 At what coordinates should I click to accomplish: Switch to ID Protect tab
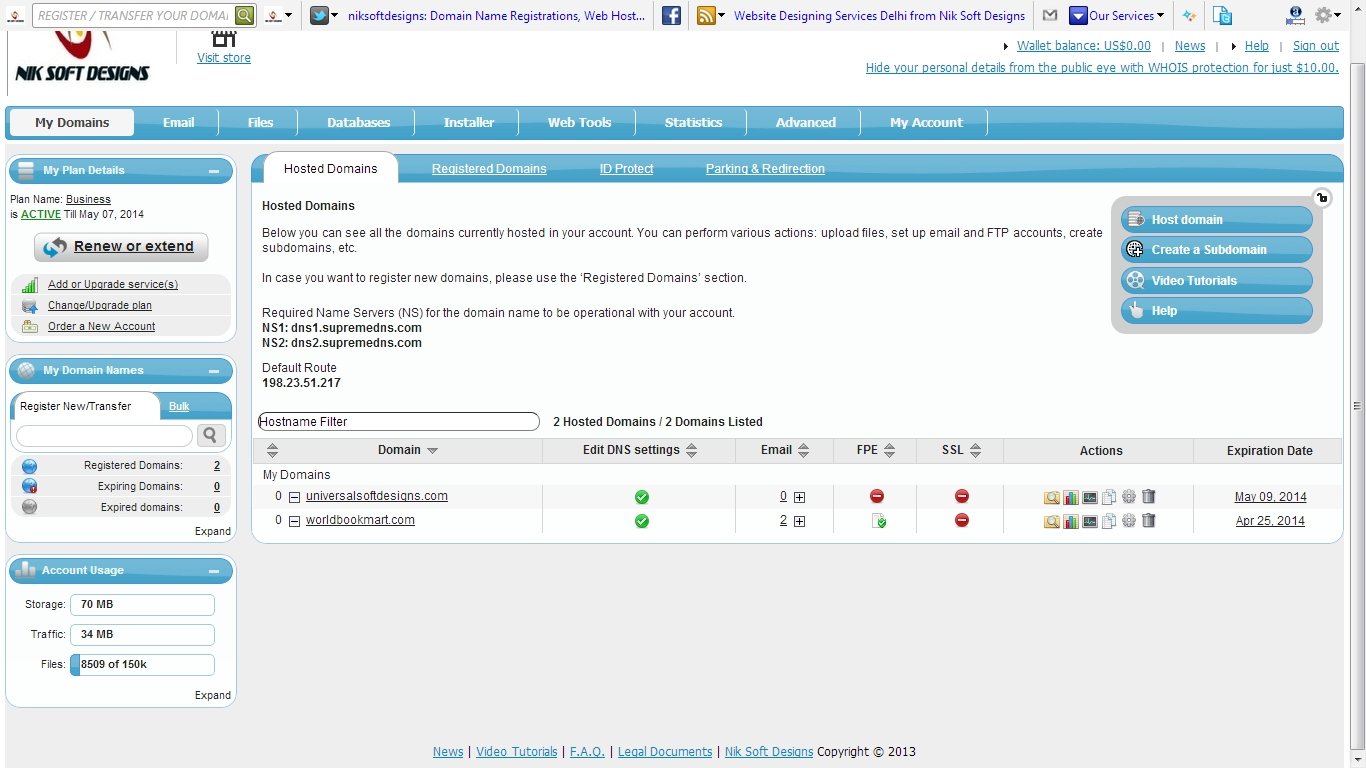point(626,169)
